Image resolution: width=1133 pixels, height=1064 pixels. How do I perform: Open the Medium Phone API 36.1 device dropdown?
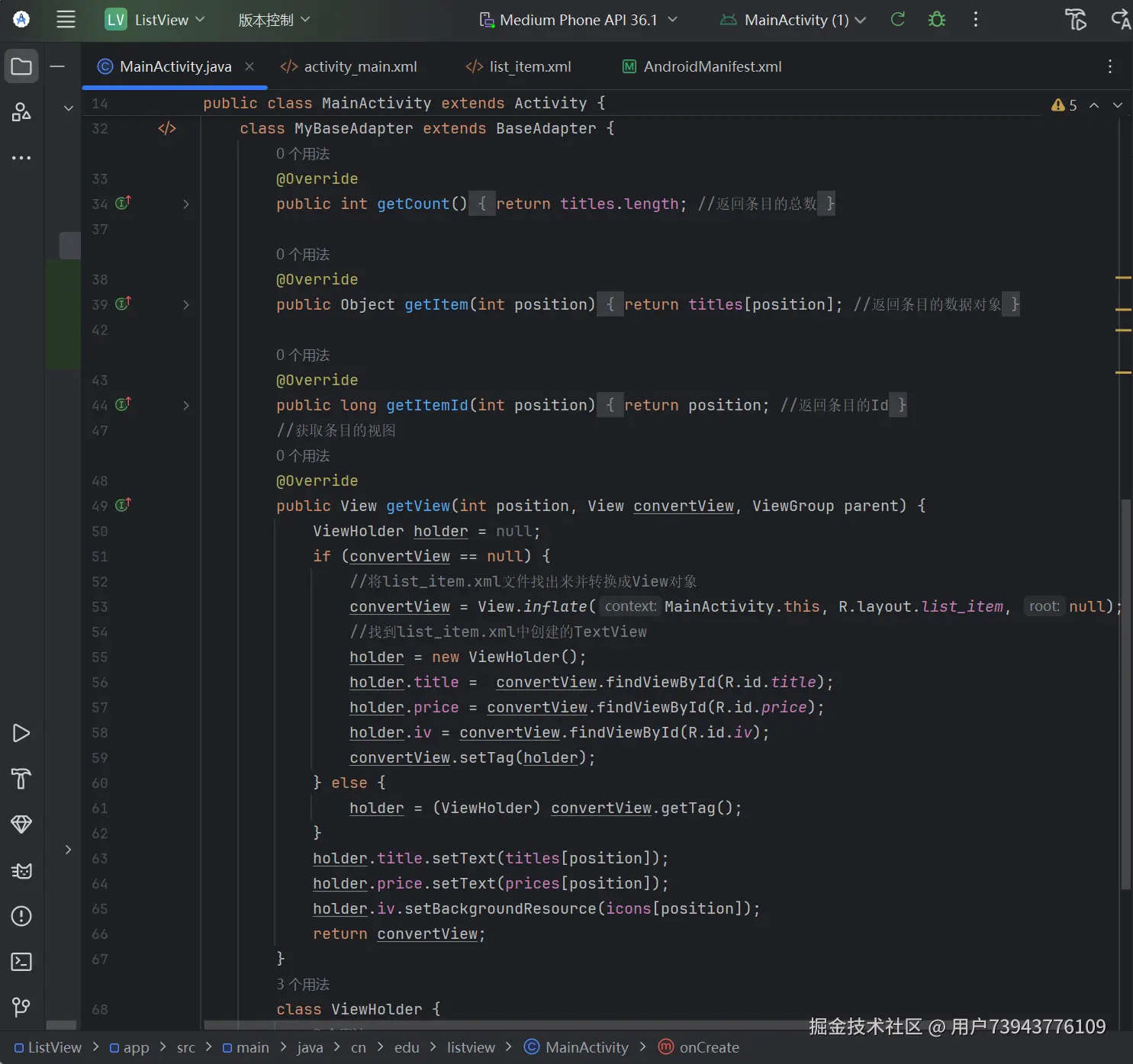(x=578, y=20)
